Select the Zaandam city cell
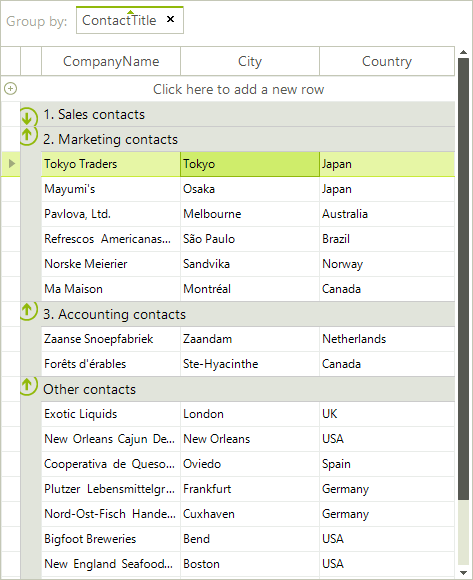Screen dimensions: 473x580 click(250, 339)
